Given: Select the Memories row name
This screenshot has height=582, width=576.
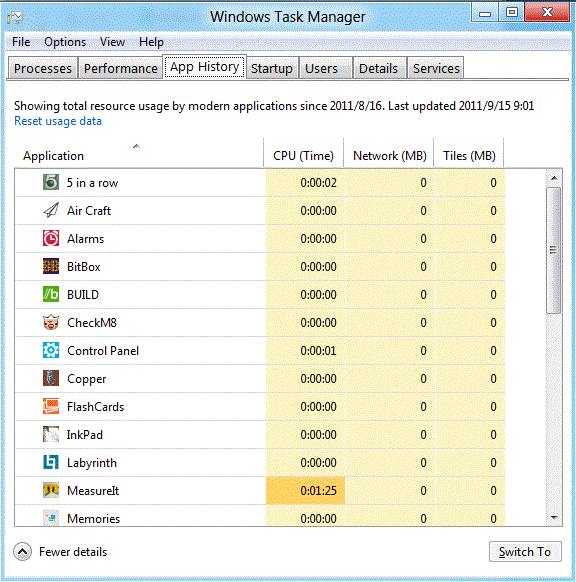Looking at the screenshot, I should click(94, 519).
